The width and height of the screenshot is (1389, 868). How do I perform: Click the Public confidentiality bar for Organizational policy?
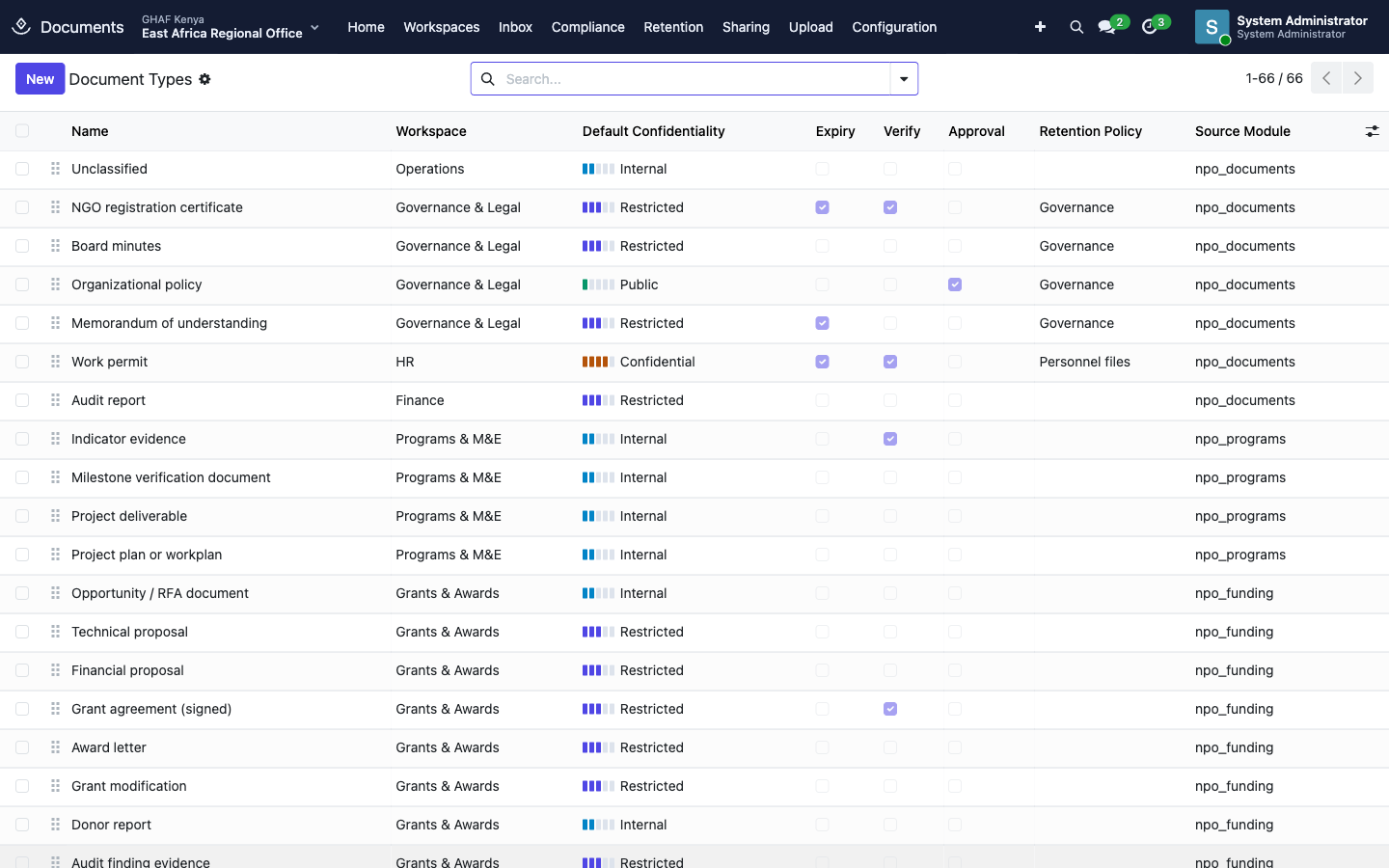click(598, 285)
